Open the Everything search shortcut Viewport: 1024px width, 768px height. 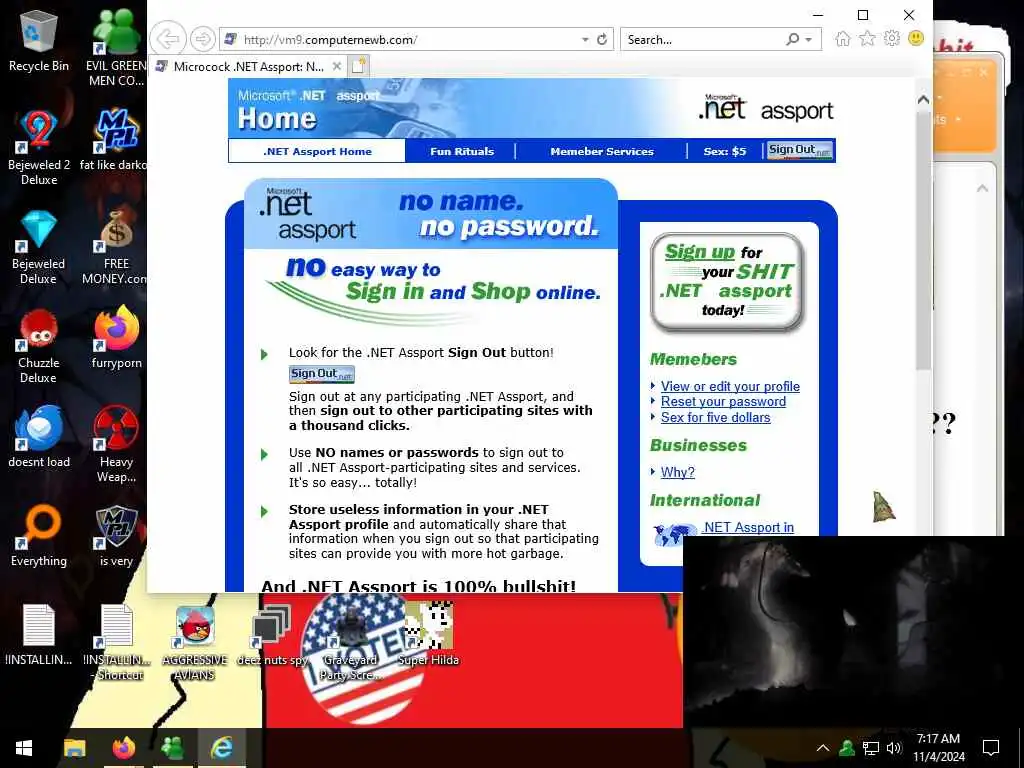39,536
